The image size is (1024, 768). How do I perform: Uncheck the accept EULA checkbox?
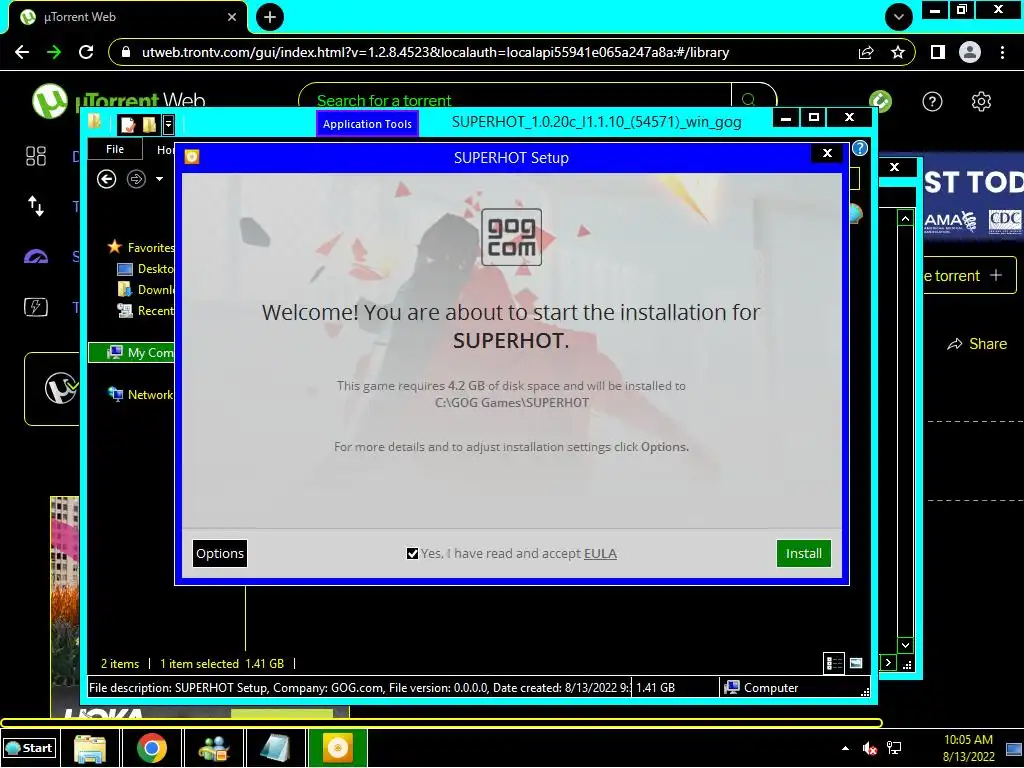pyautogui.click(x=412, y=554)
